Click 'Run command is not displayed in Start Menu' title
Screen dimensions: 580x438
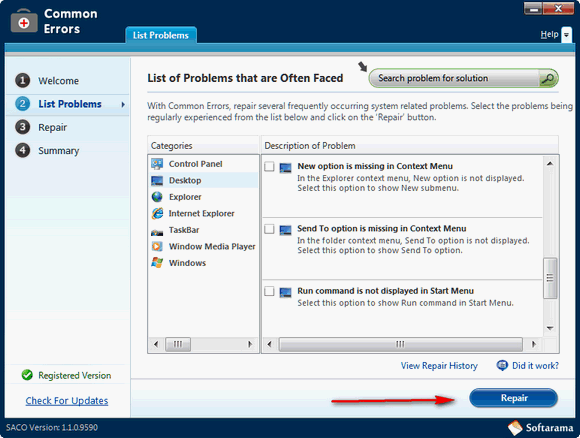pos(385,291)
